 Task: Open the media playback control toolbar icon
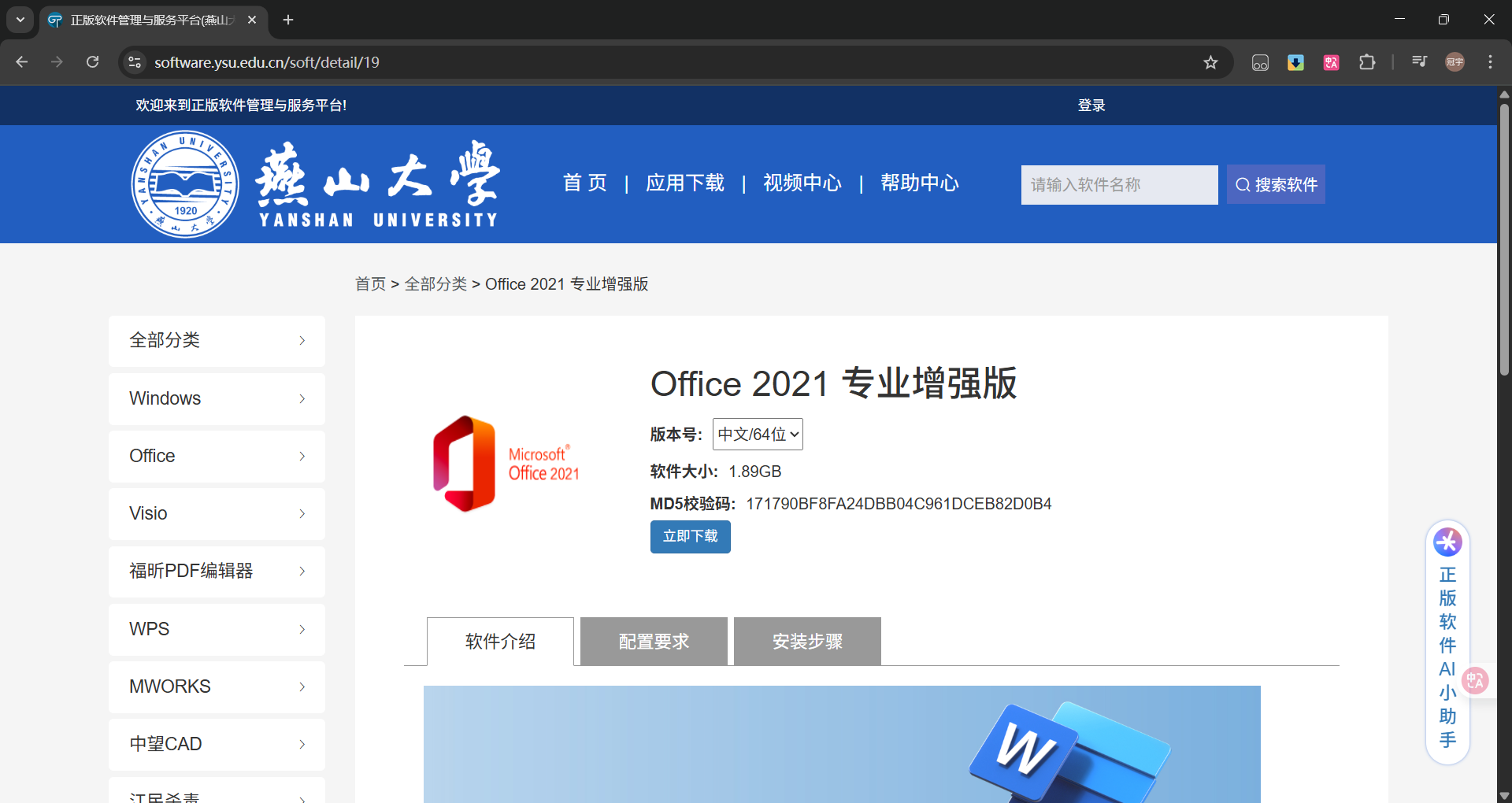[x=1418, y=61]
